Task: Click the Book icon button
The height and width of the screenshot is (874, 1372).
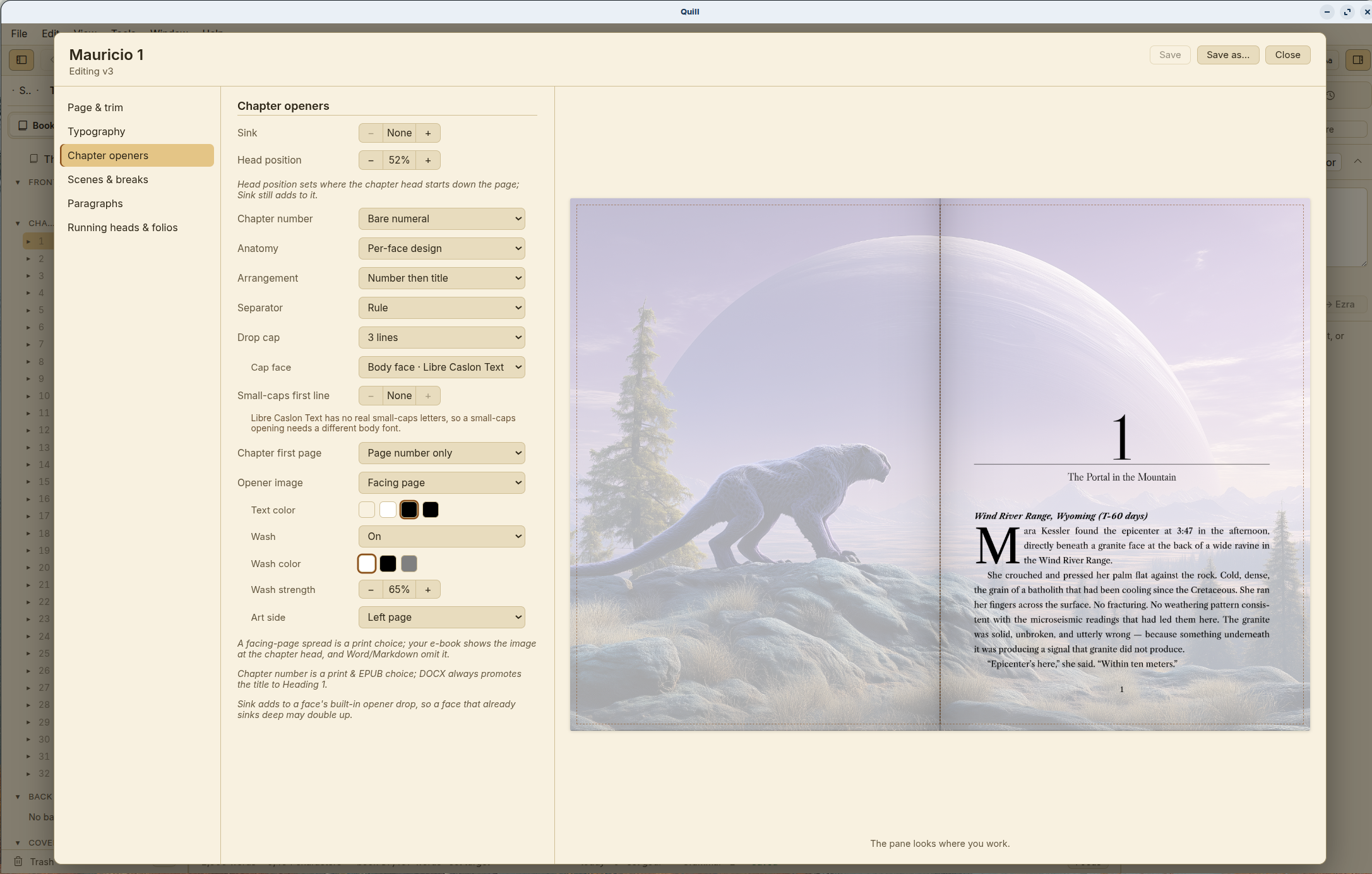Action: [32, 125]
